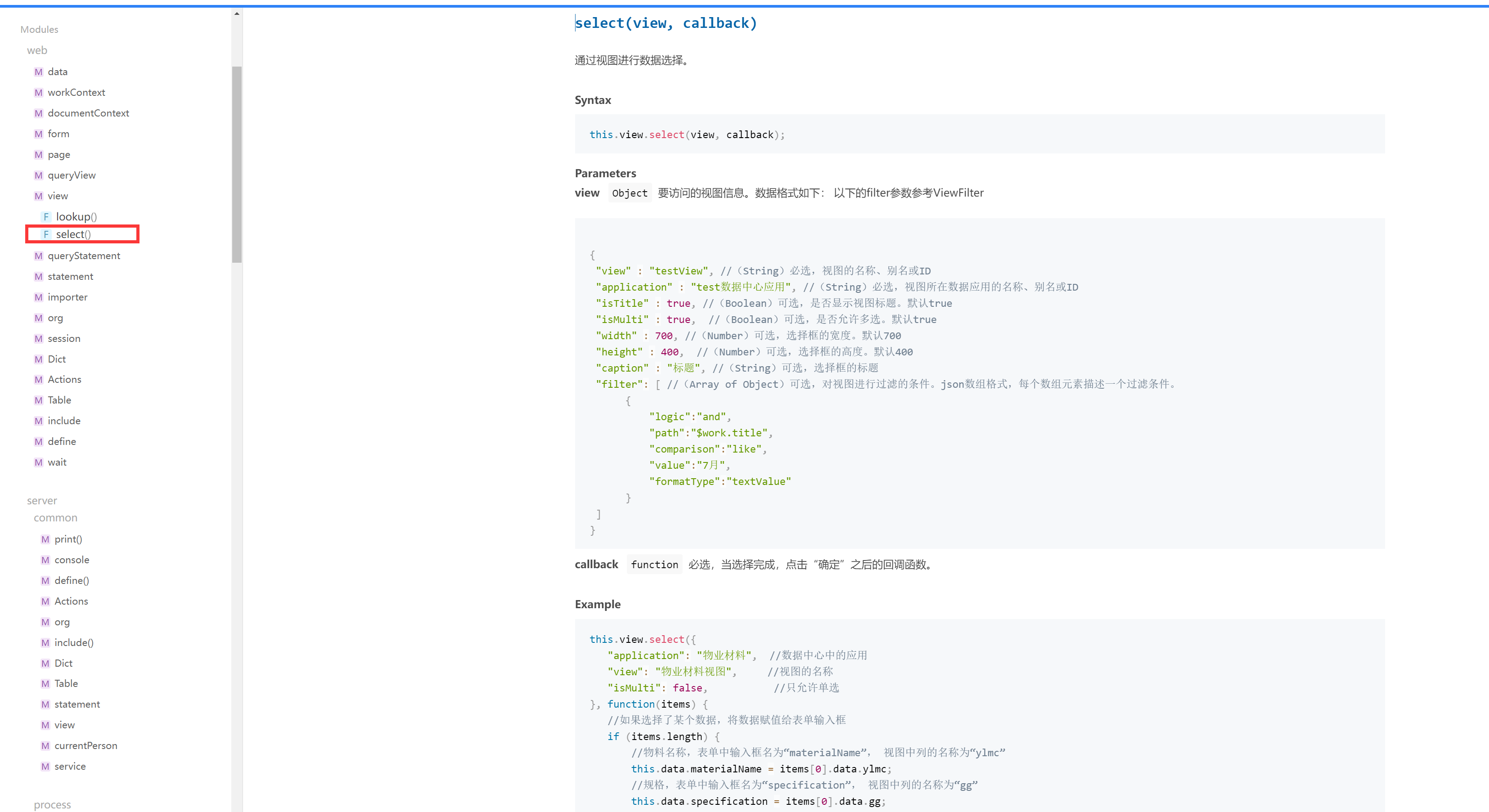Image resolution: width=1489 pixels, height=812 pixels.
Task: Expand the view module in sidebar
Action: pos(57,196)
